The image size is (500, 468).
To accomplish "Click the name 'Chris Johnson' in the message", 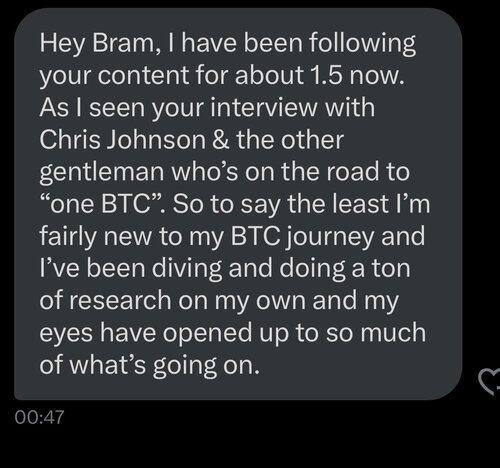I will point(122,140).
